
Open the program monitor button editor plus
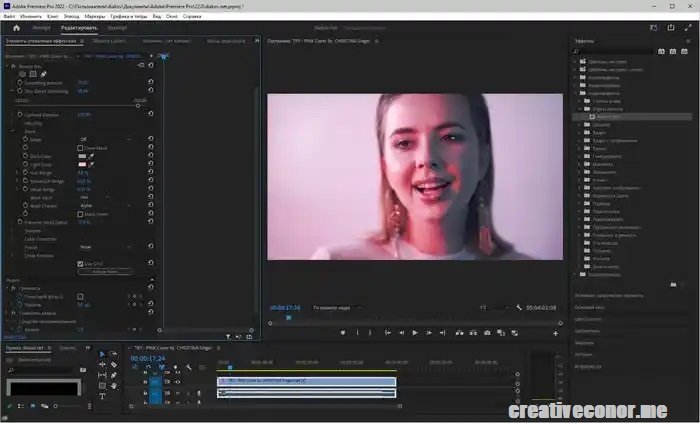pos(555,333)
